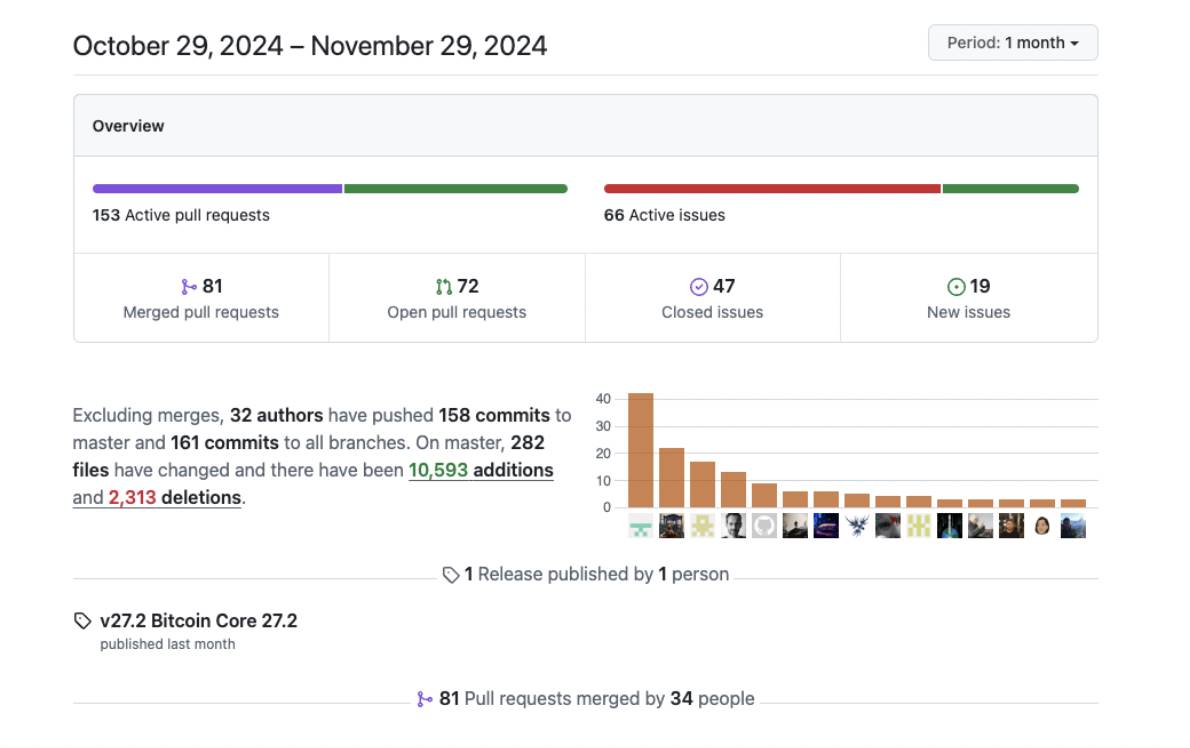Click the purple segment of pull requests bar
This screenshot has height=748, width=1190.
click(217, 189)
